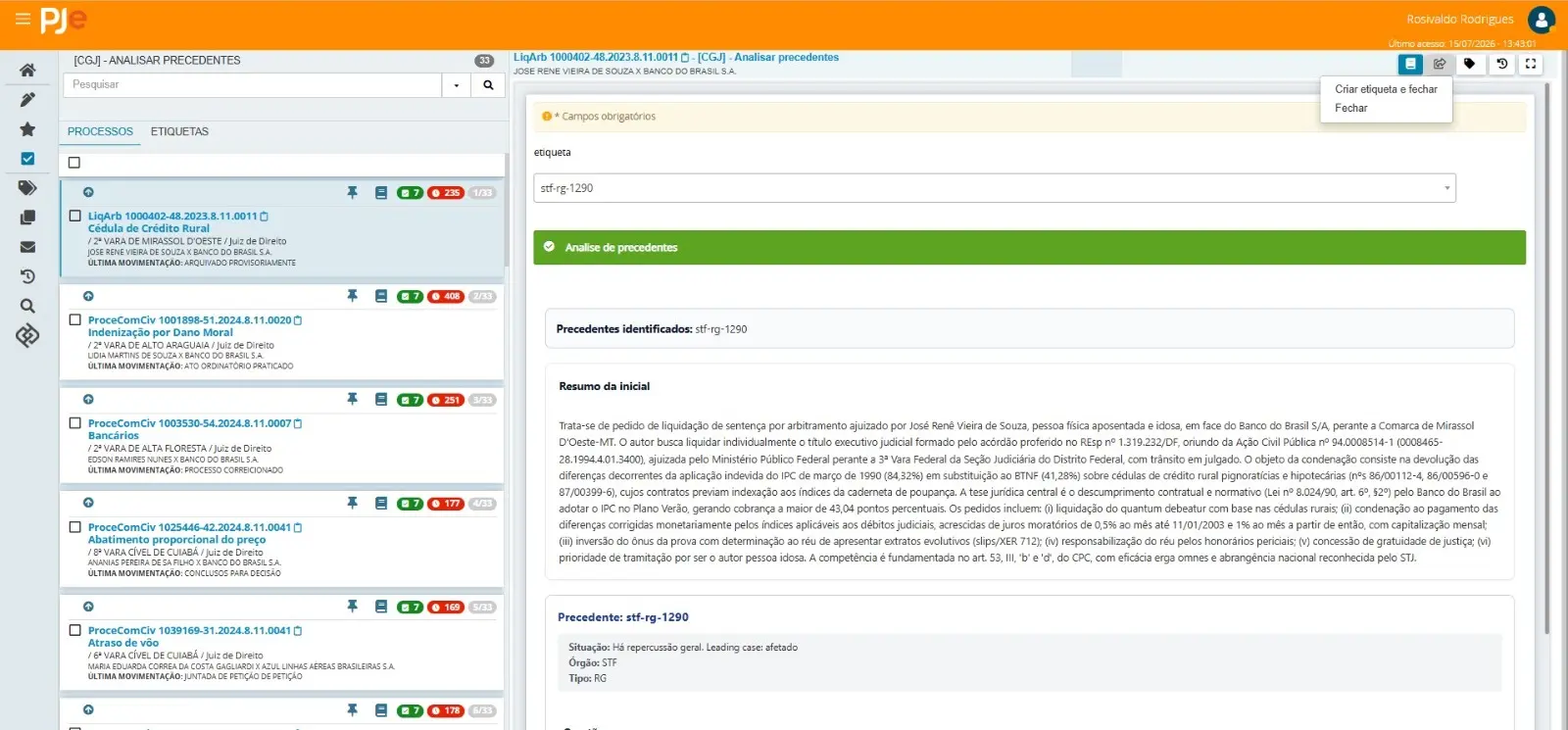The width and height of the screenshot is (1568, 730).
Task: Open the dropdown arrow next to Pesquisar field
Action: 457,85
